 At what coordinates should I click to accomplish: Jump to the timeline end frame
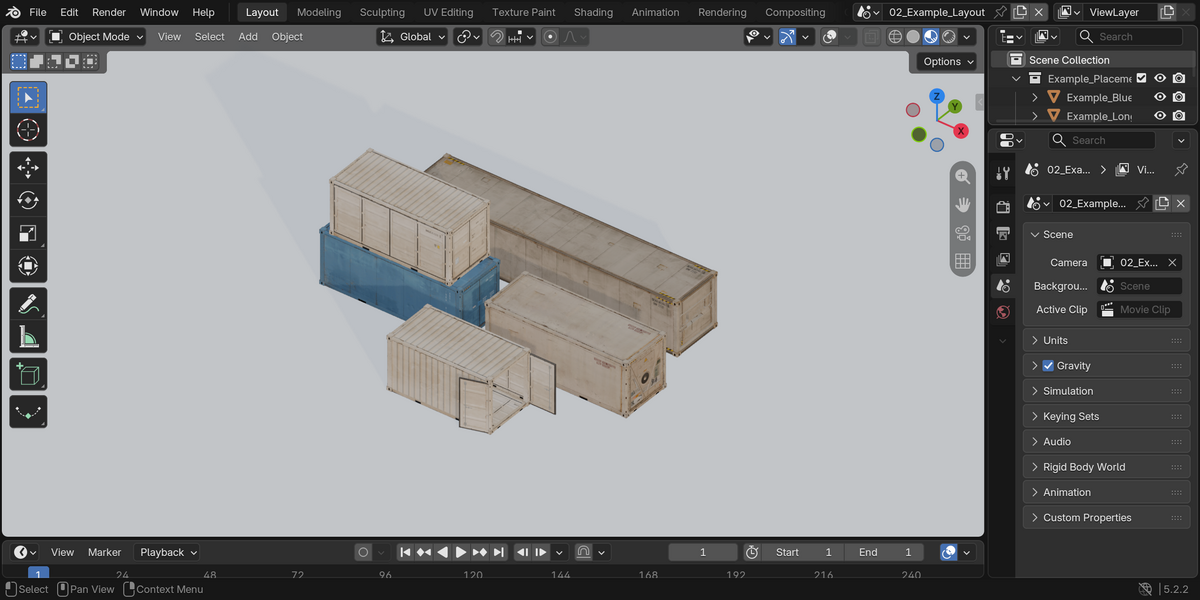499,552
